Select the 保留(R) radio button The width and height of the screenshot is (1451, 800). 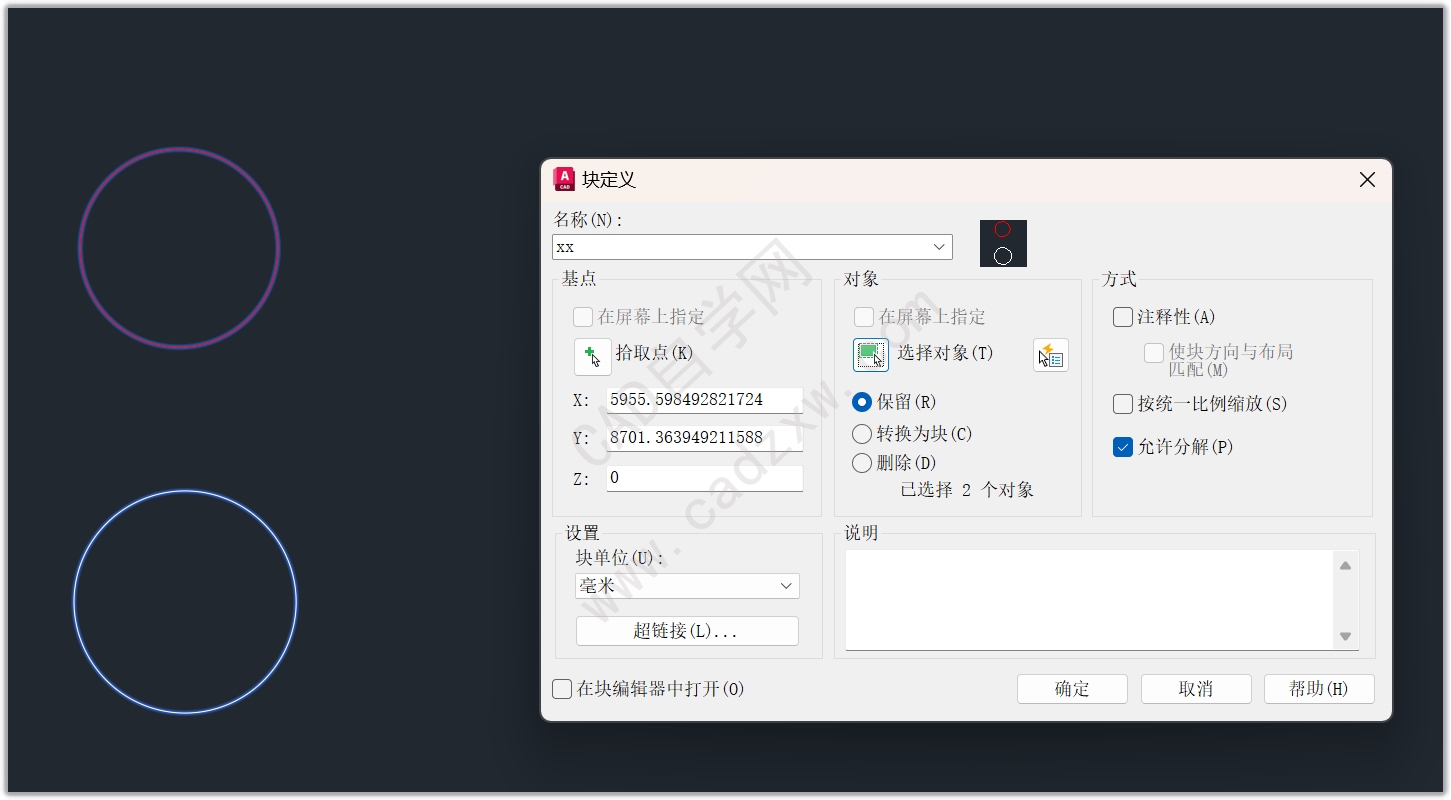[x=862, y=402]
